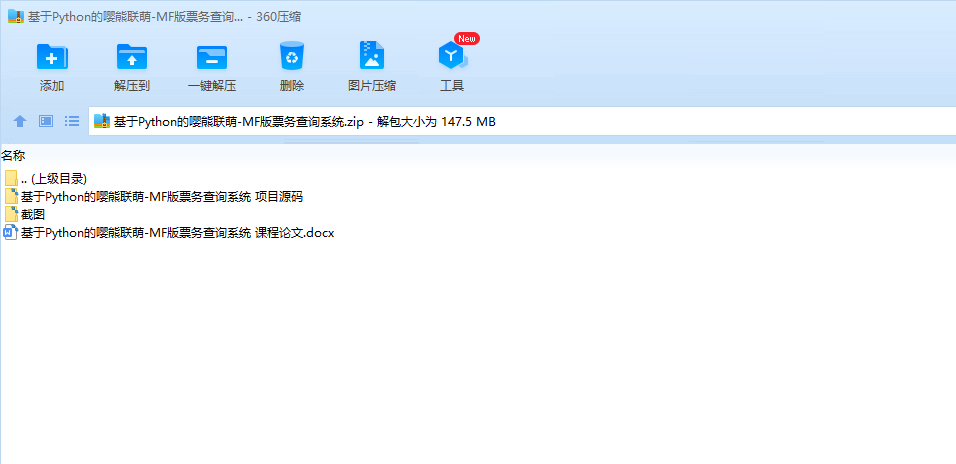Click the Word document icon of 课程论文.docx
956x464 pixels.
click(x=11, y=232)
